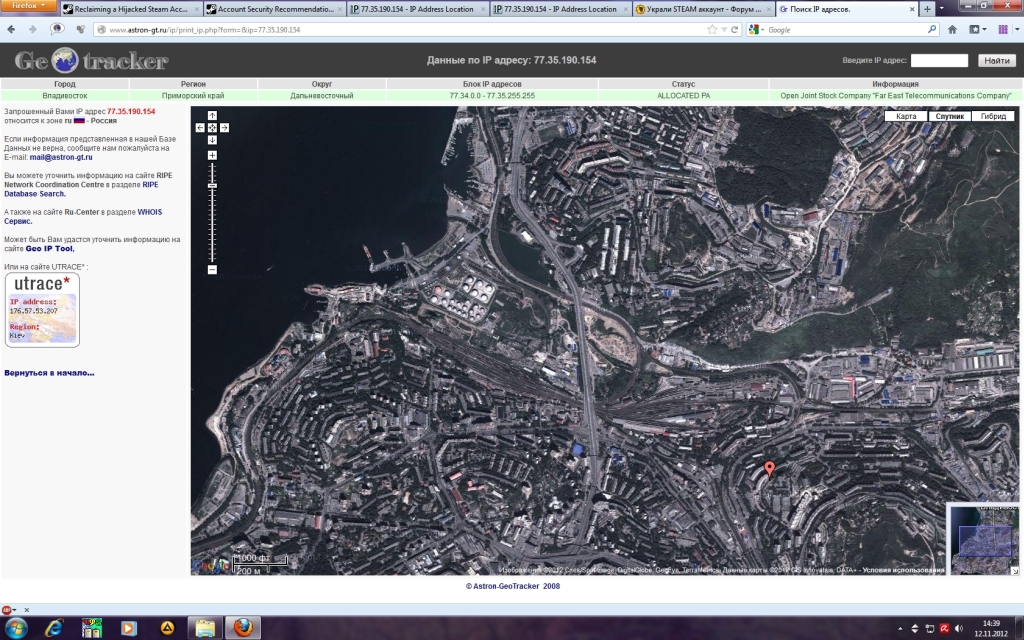Pan the map right with arrow

pyautogui.click(x=224, y=128)
